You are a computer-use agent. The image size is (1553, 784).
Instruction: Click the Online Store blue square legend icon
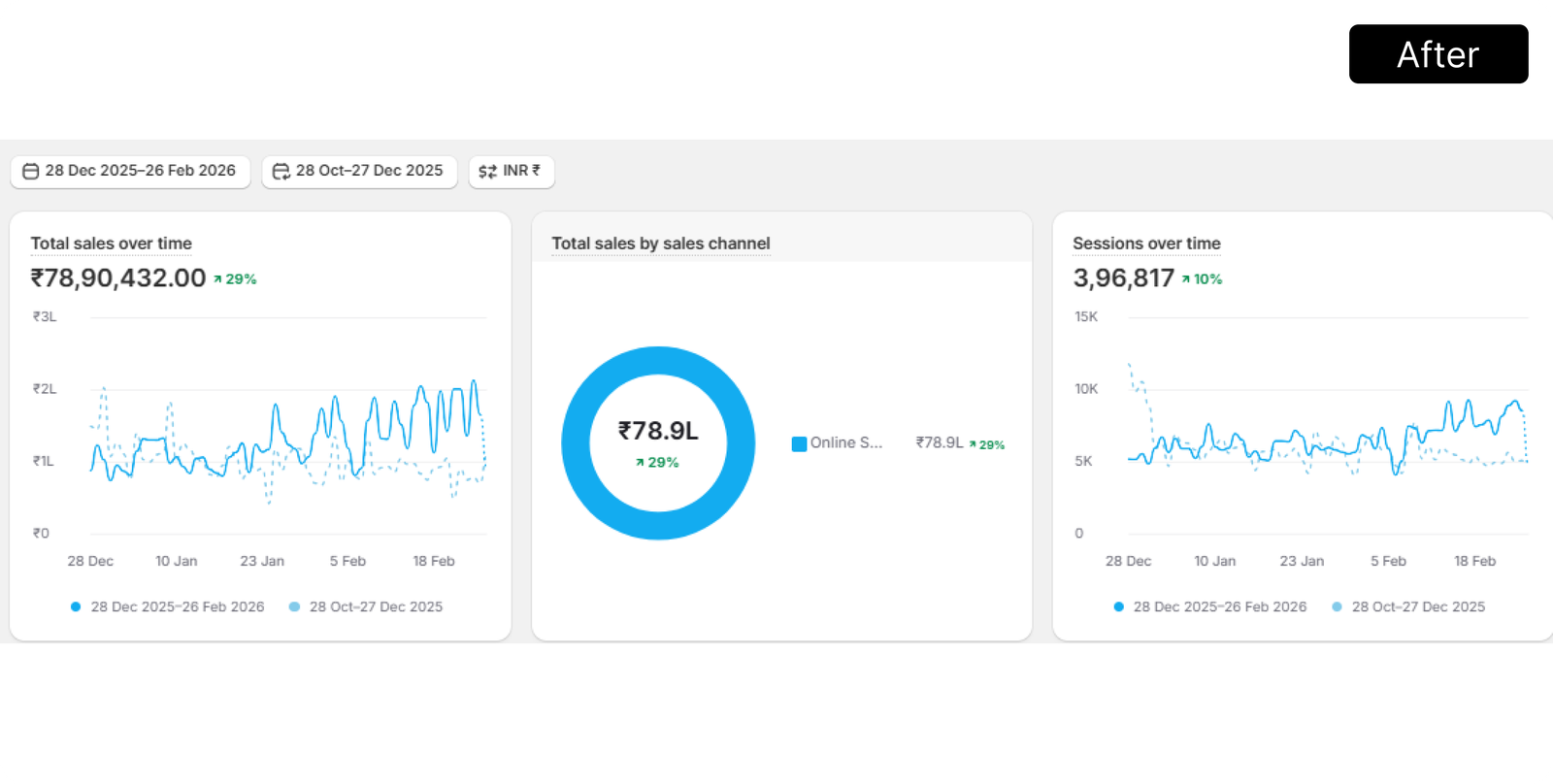click(x=799, y=444)
